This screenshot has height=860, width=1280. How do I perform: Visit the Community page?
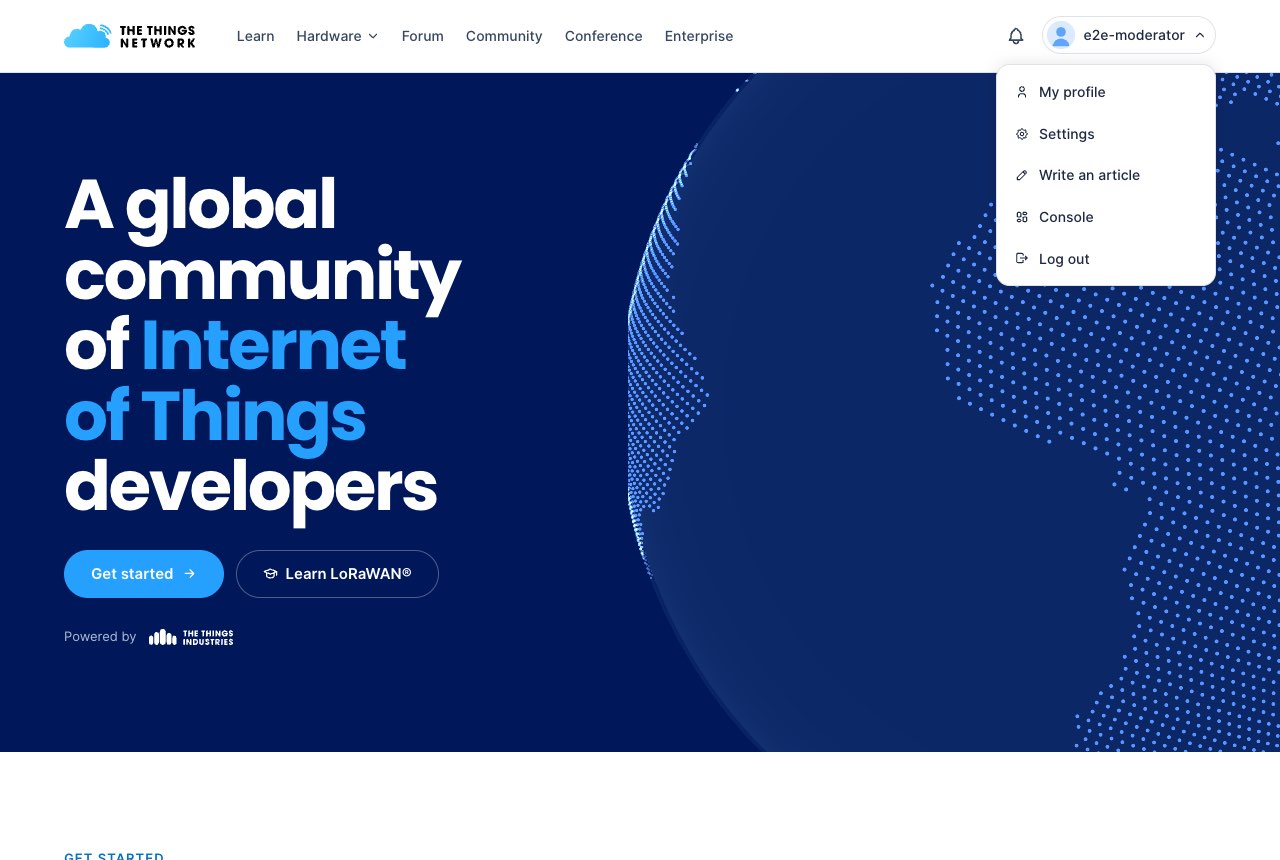[504, 36]
